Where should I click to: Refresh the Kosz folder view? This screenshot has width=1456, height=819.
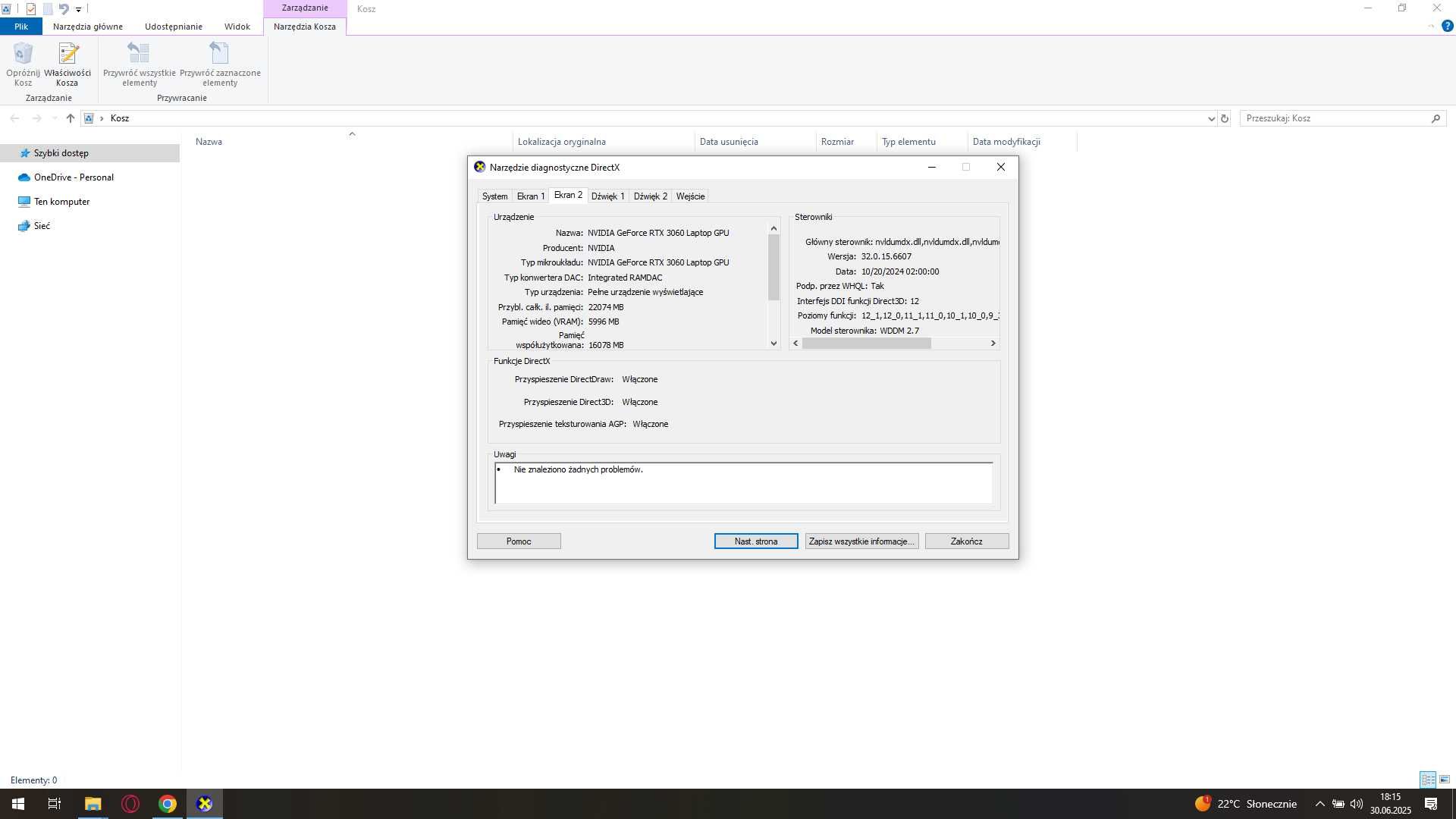coord(1224,118)
